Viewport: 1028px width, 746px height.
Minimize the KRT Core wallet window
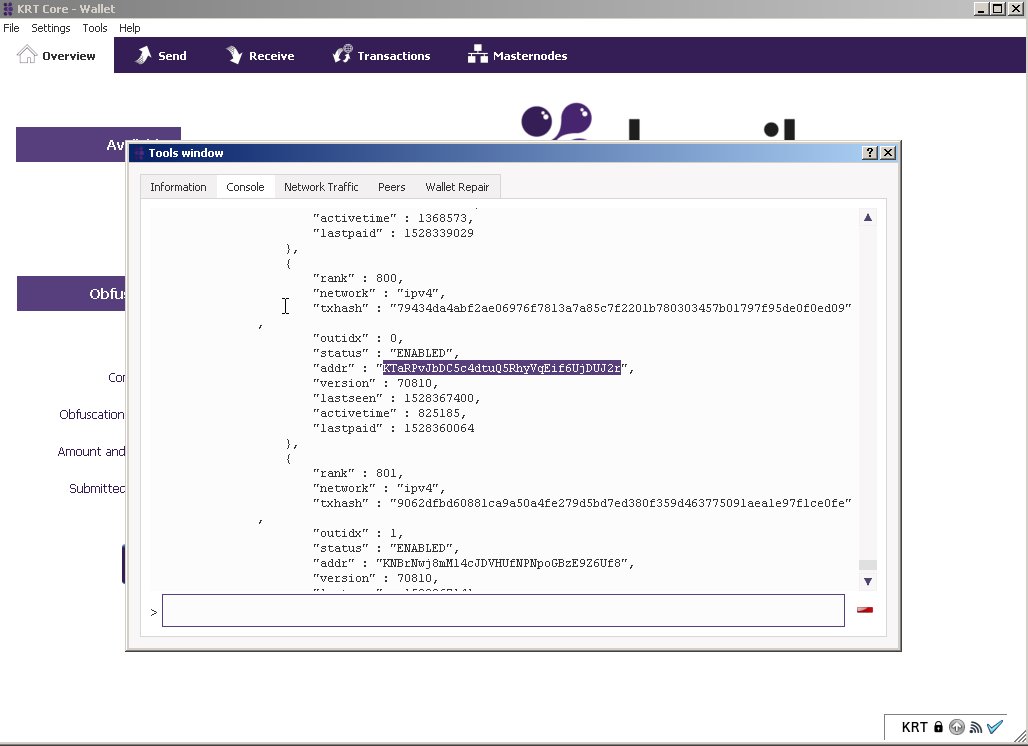pos(981,9)
